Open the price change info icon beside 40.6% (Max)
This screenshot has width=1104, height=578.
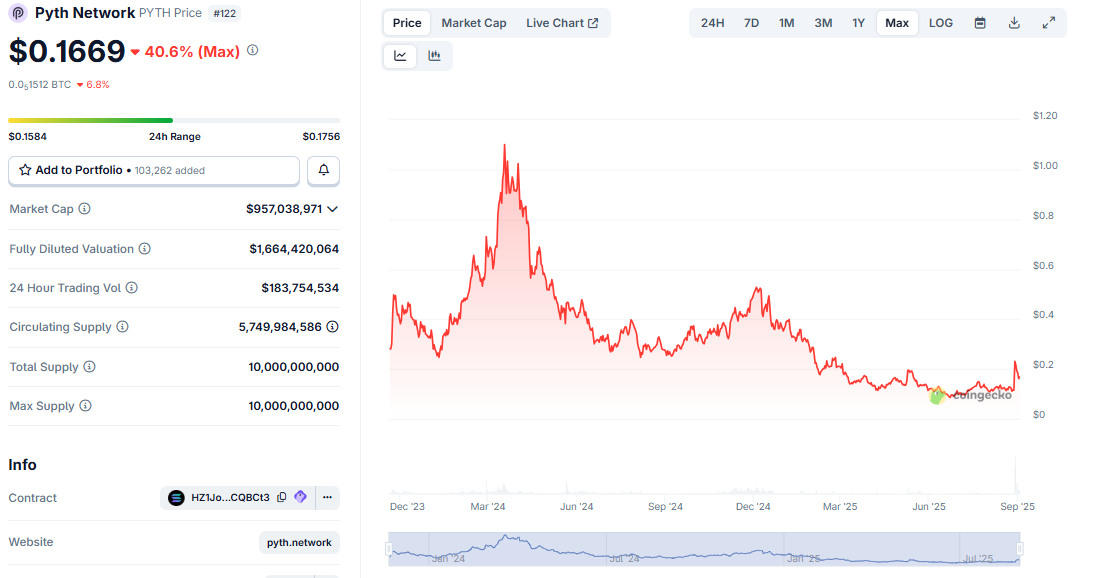pos(253,50)
